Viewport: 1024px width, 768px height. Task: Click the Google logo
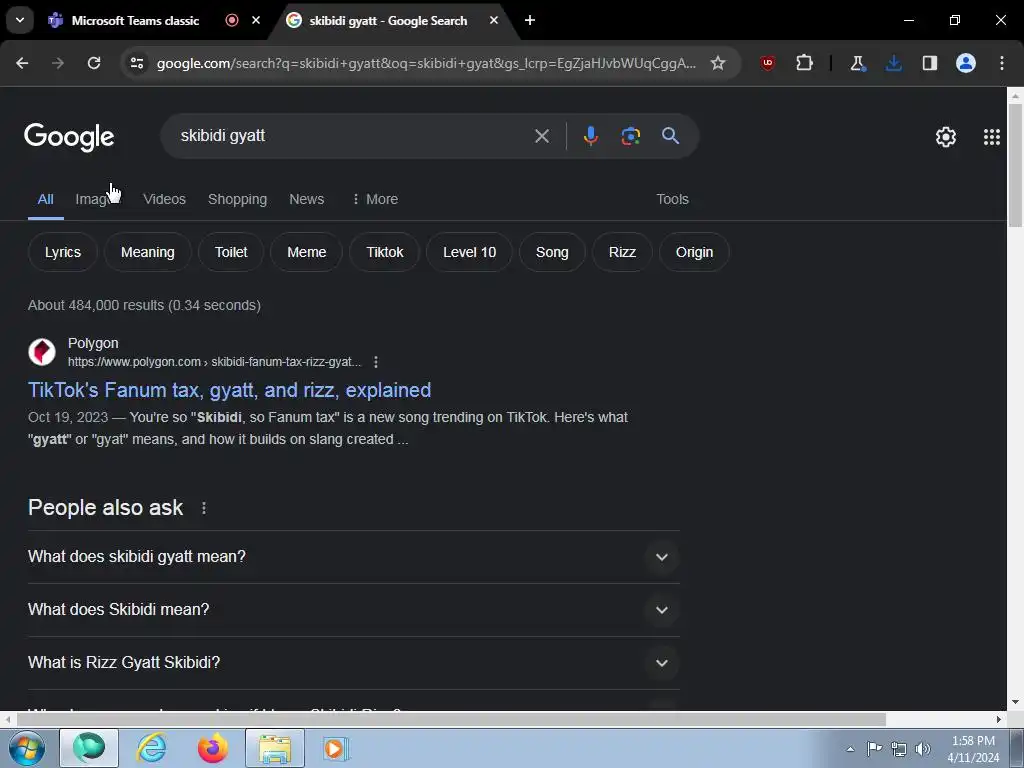pyautogui.click(x=69, y=137)
